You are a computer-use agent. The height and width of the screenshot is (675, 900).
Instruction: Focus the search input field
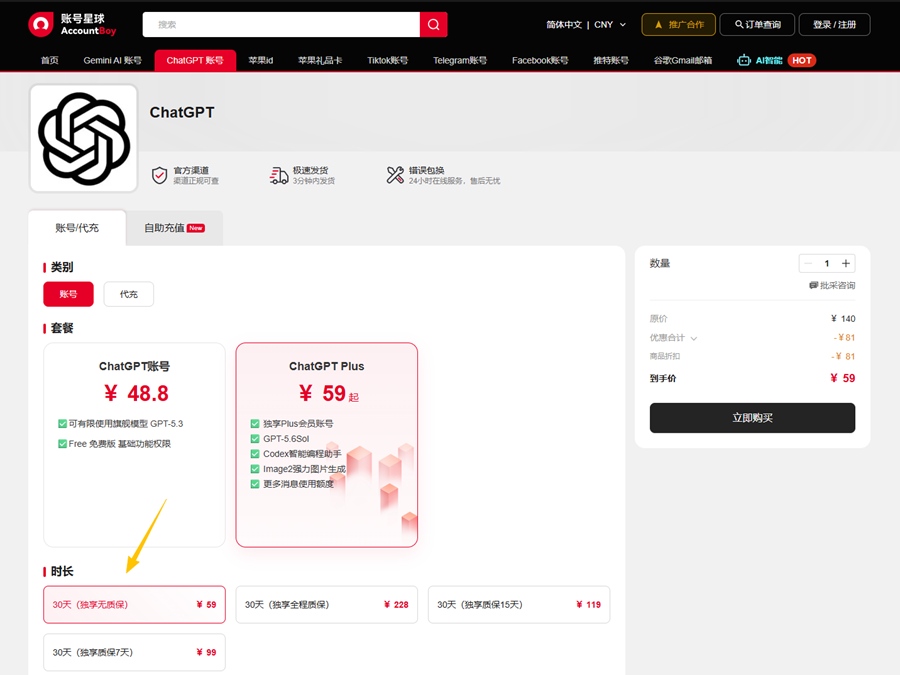coord(281,25)
